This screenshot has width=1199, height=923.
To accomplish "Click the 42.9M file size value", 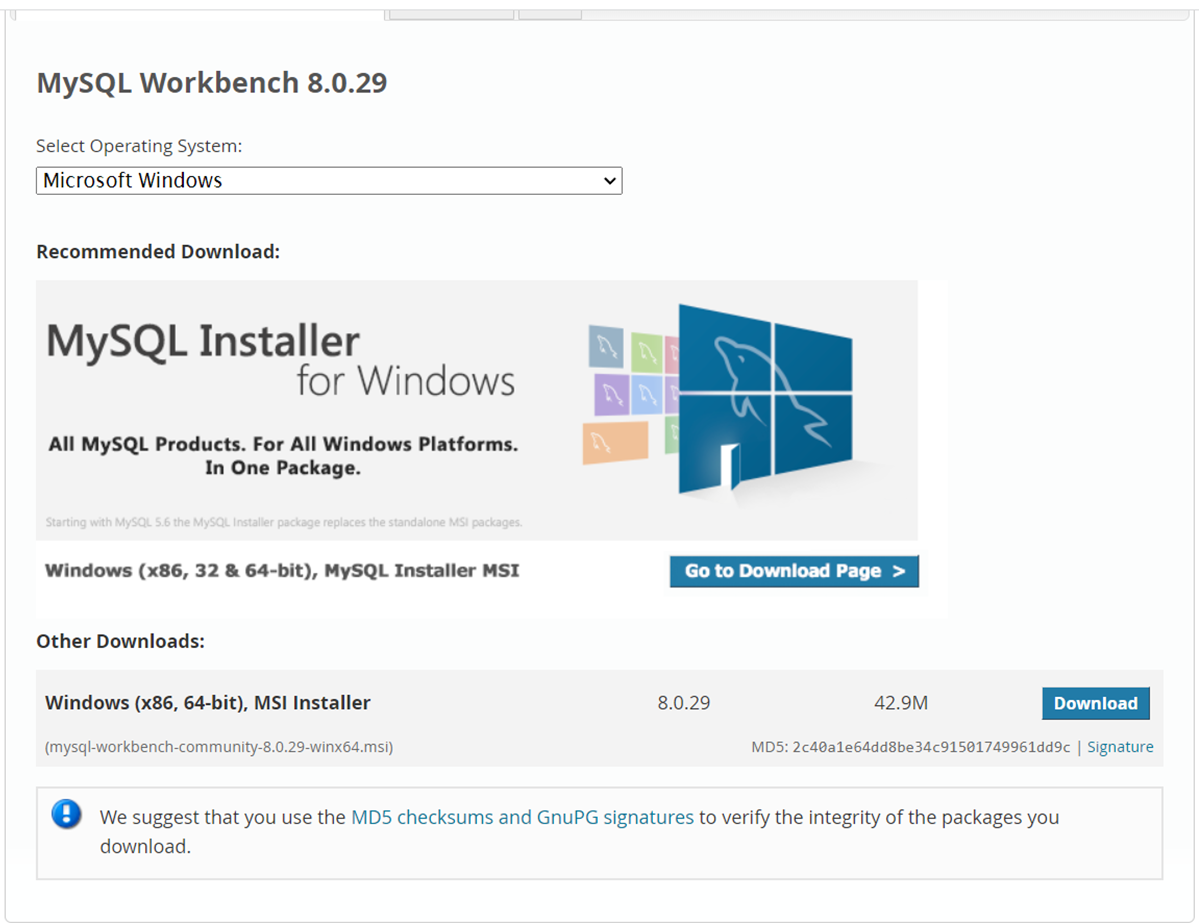I will 901,703.
